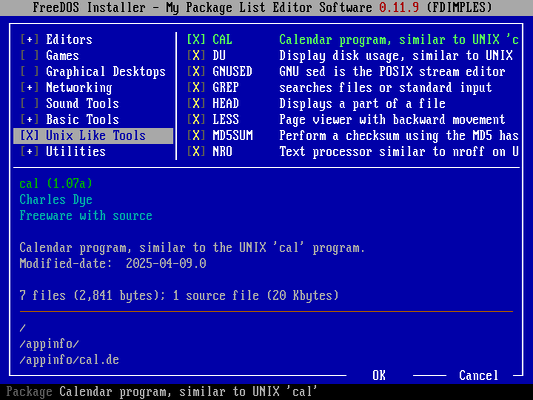Select the HEAD package name
533x400 pixels.
[x=226, y=104]
